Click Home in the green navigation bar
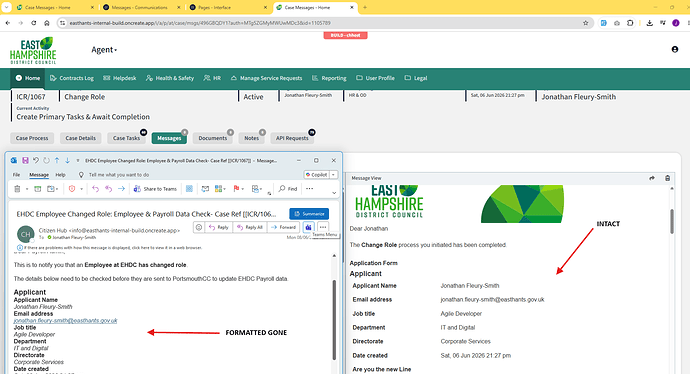The width and height of the screenshot is (690, 374). click(x=28, y=78)
